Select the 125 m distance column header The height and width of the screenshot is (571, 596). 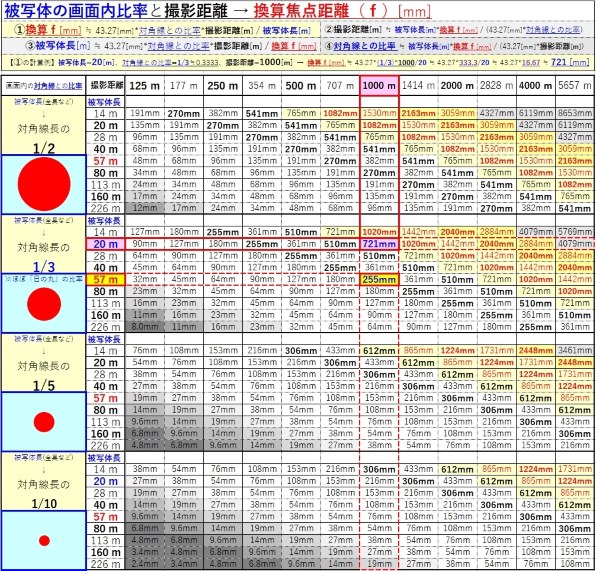(x=144, y=86)
